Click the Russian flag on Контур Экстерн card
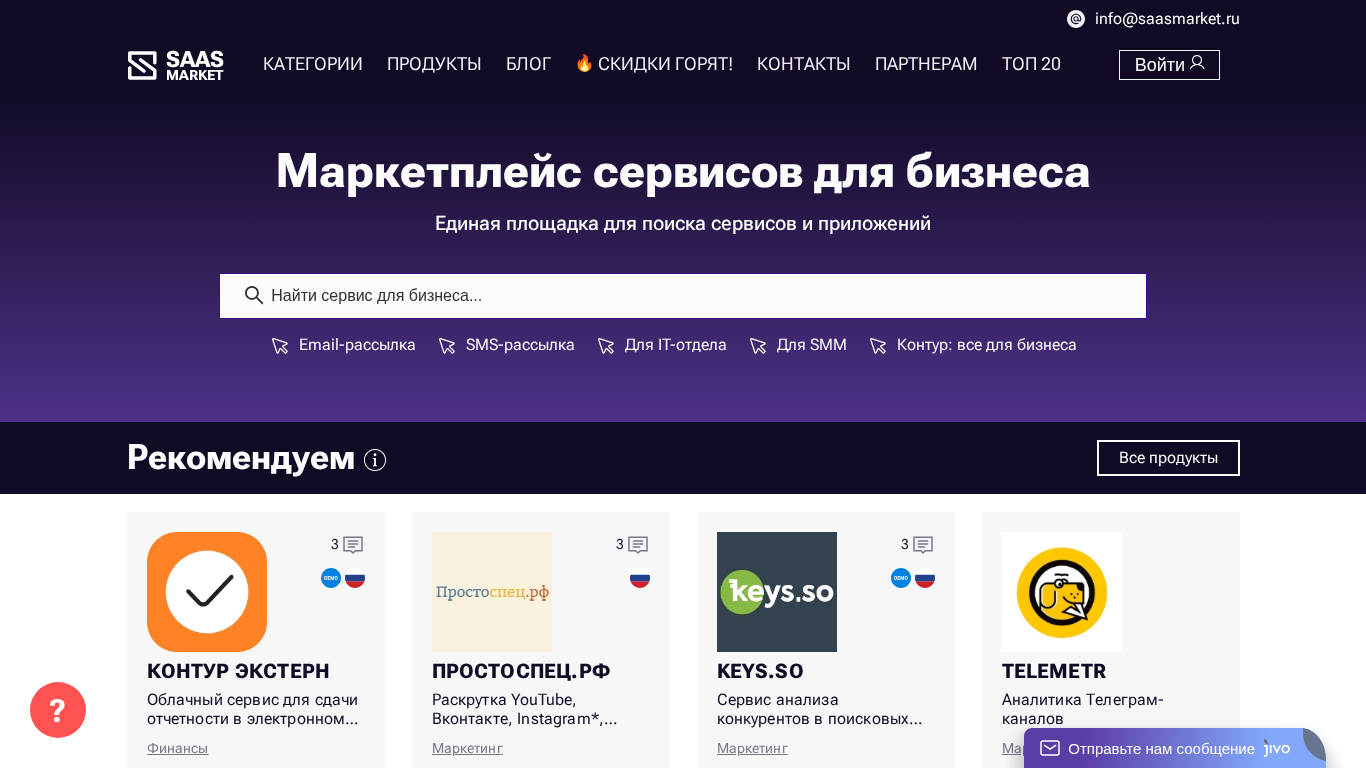Image resolution: width=1366 pixels, height=768 pixels. 355,578
